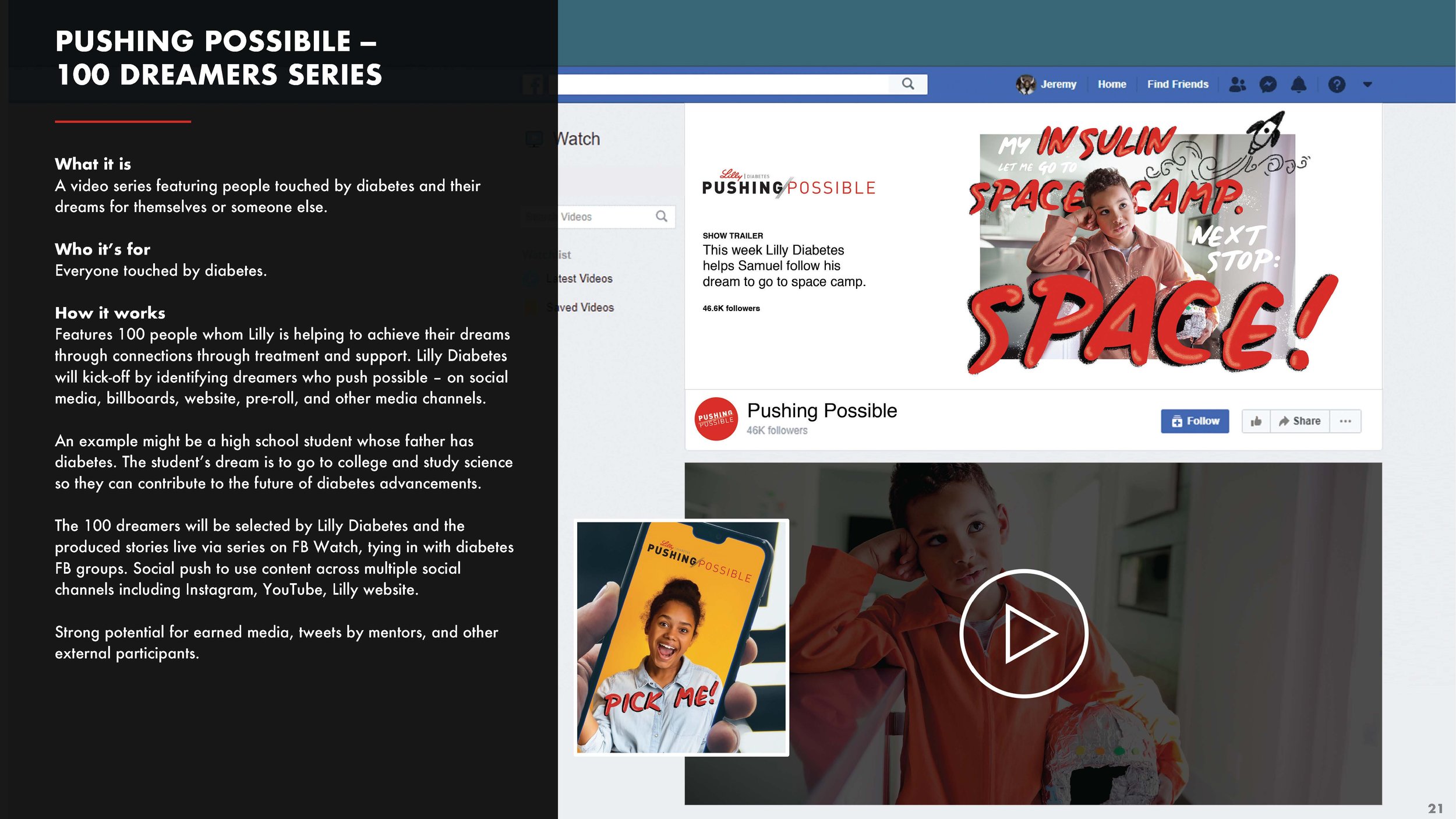The width and height of the screenshot is (1456, 819).
Task: Open the Pushing Possible page title
Action: (x=822, y=411)
